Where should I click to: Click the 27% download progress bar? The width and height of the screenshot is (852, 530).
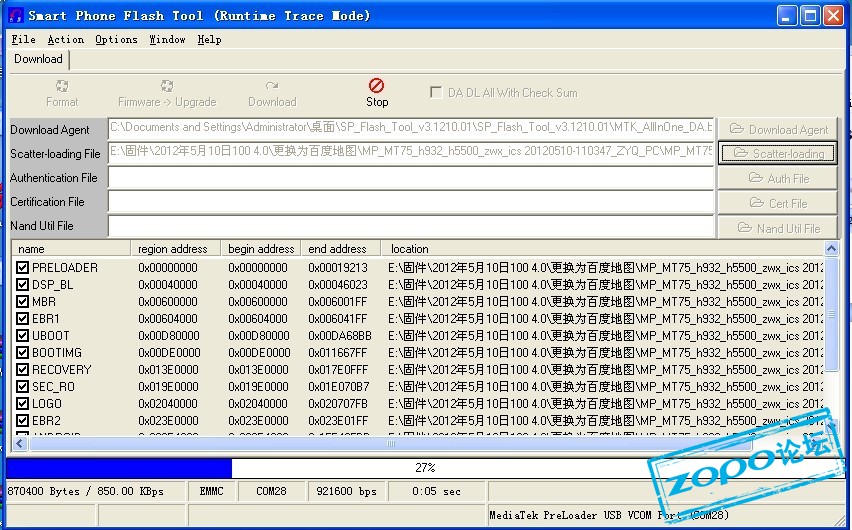pyautogui.click(x=425, y=468)
